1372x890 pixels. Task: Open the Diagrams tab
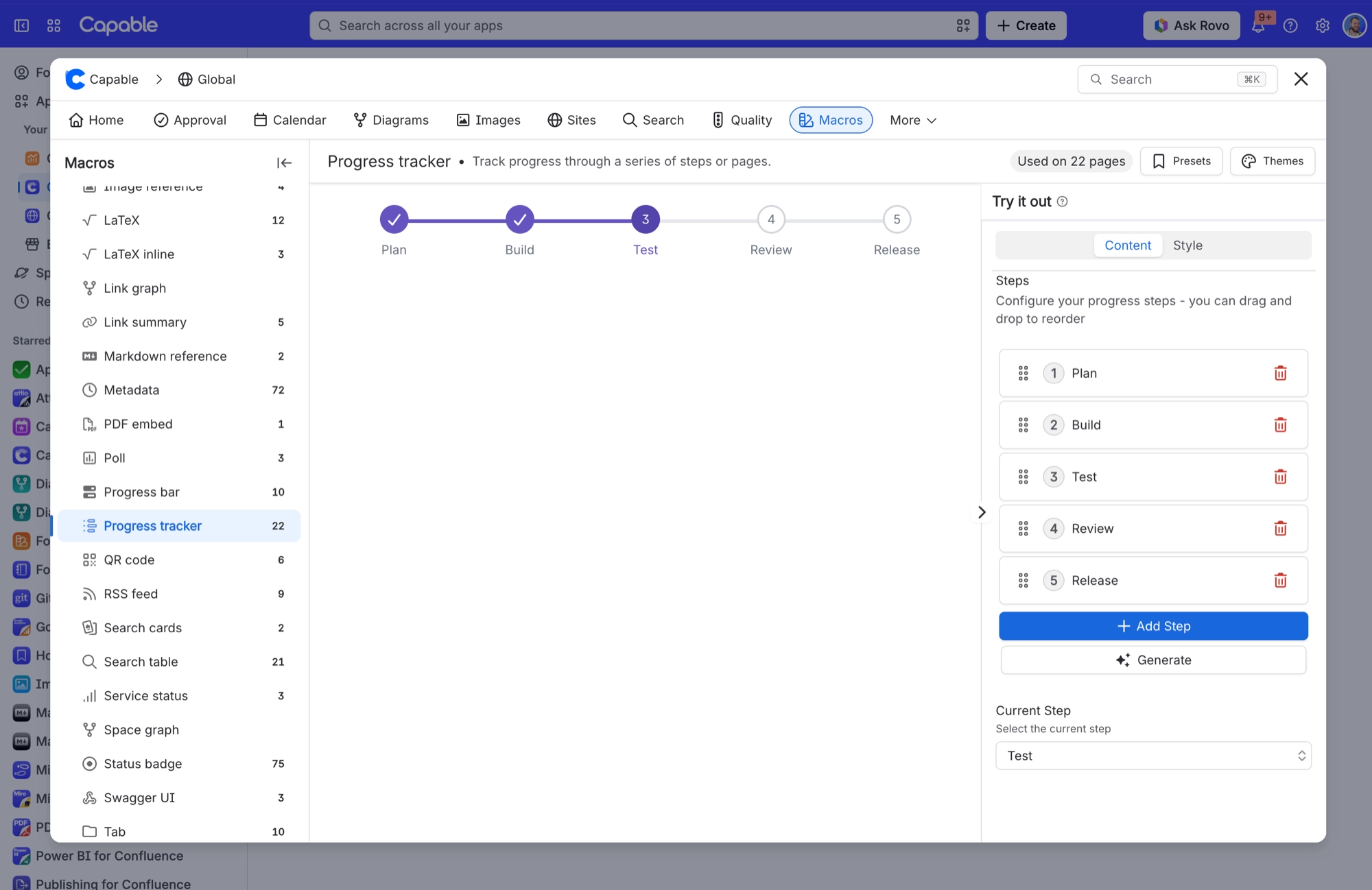[x=391, y=120]
